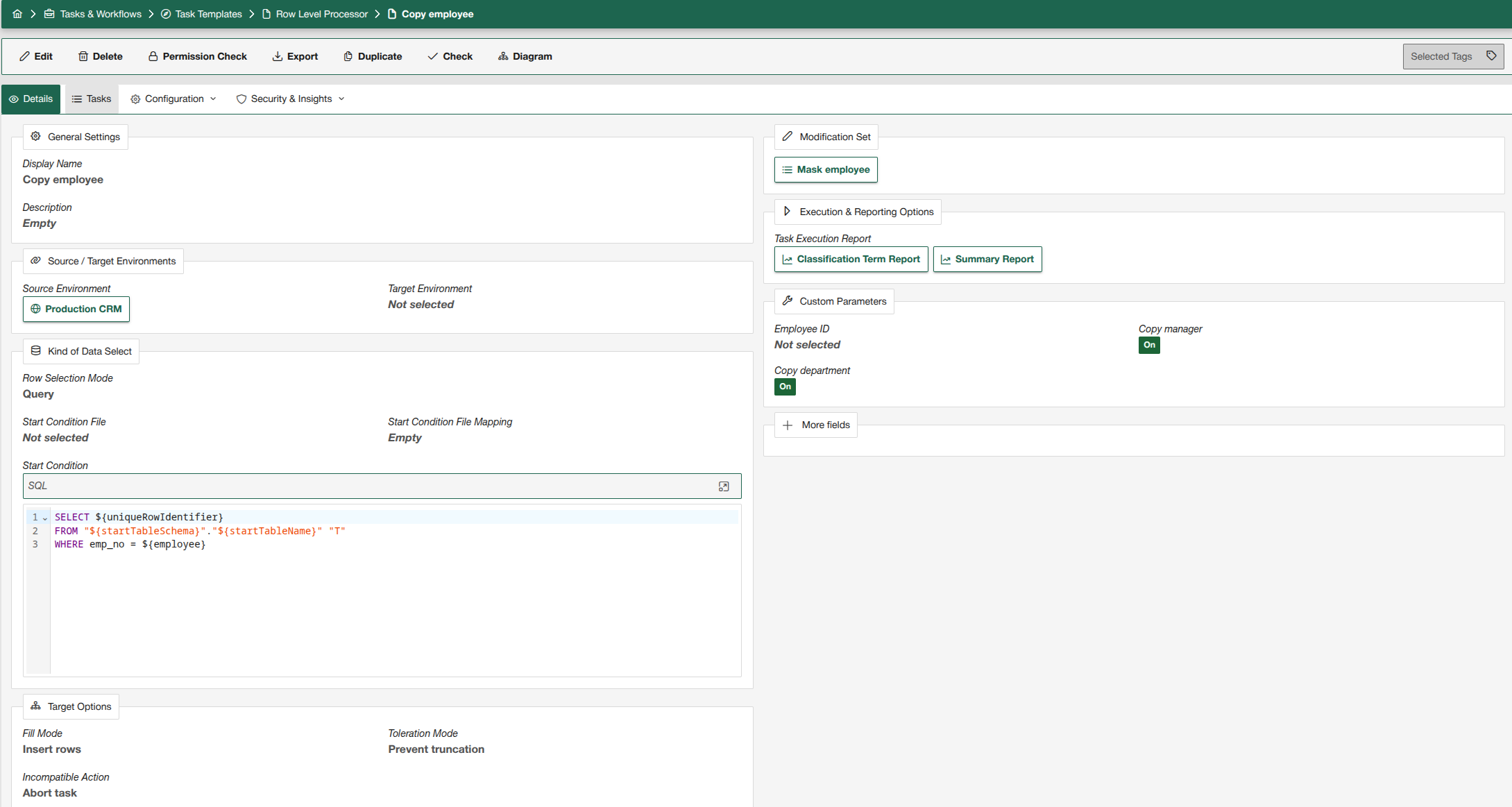Image resolution: width=1512 pixels, height=807 pixels.
Task: Open the Diagram view icon
Action: point(503,56)
